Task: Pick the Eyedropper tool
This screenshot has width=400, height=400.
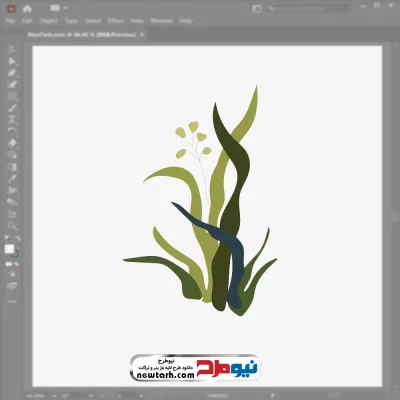Action: click(x=12, y=178)
